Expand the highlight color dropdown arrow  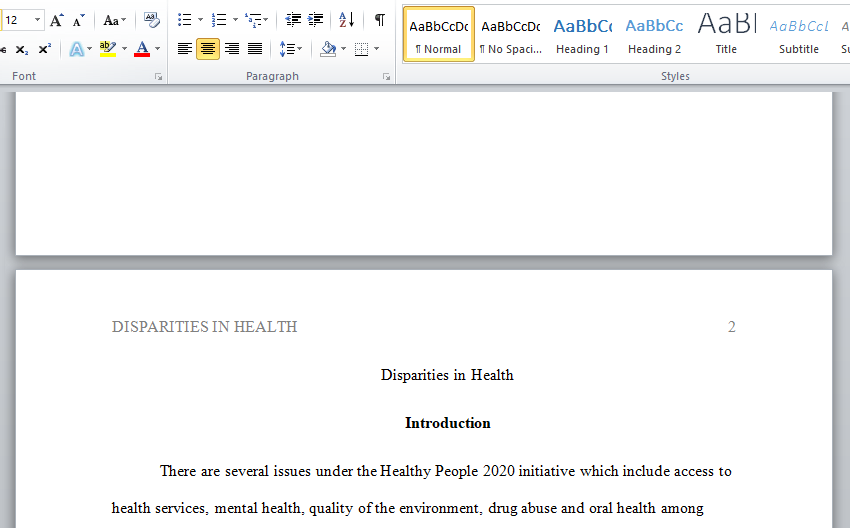(x=124, y=49)
